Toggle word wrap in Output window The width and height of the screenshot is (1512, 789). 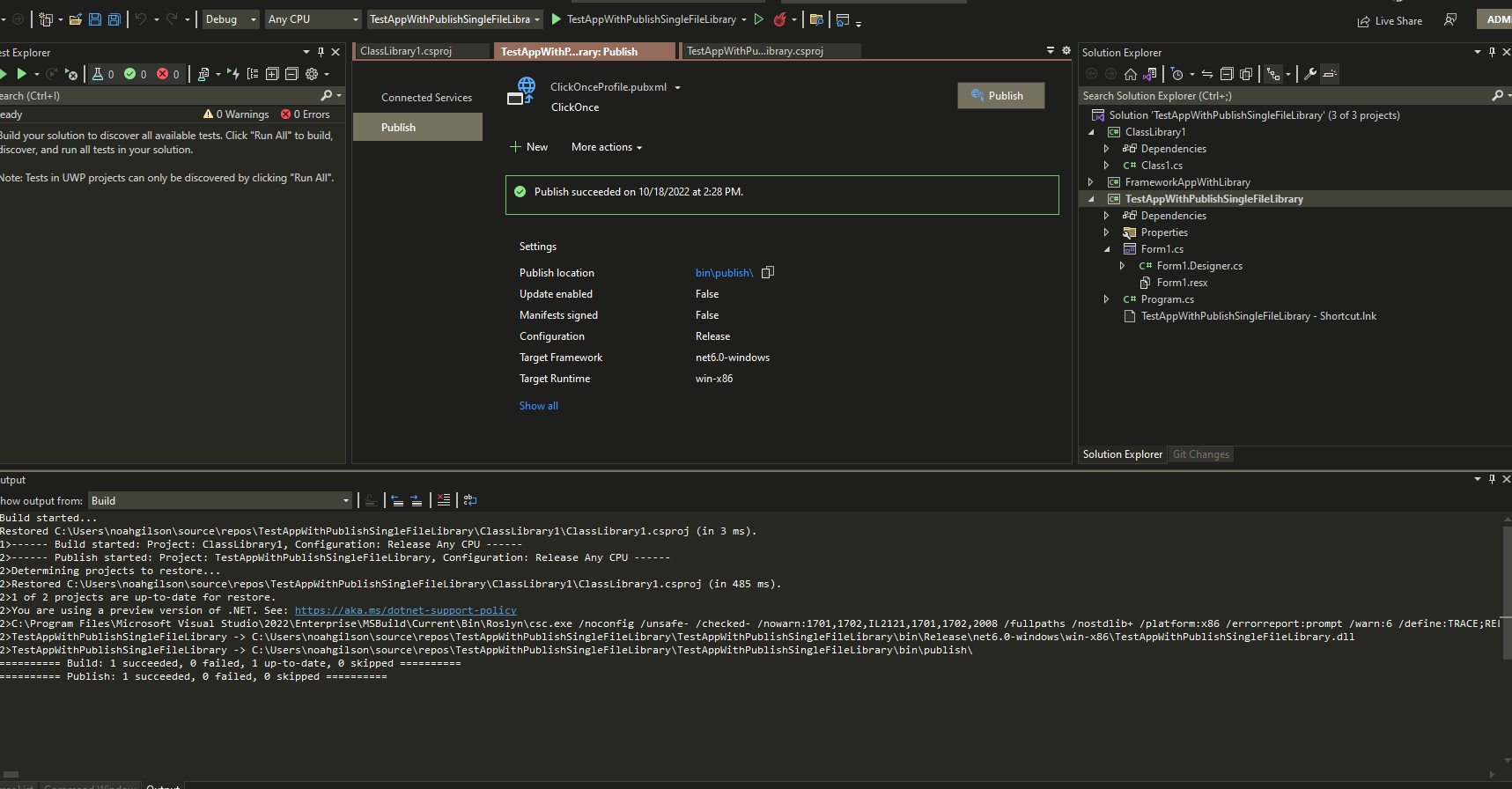click(470, 500)
